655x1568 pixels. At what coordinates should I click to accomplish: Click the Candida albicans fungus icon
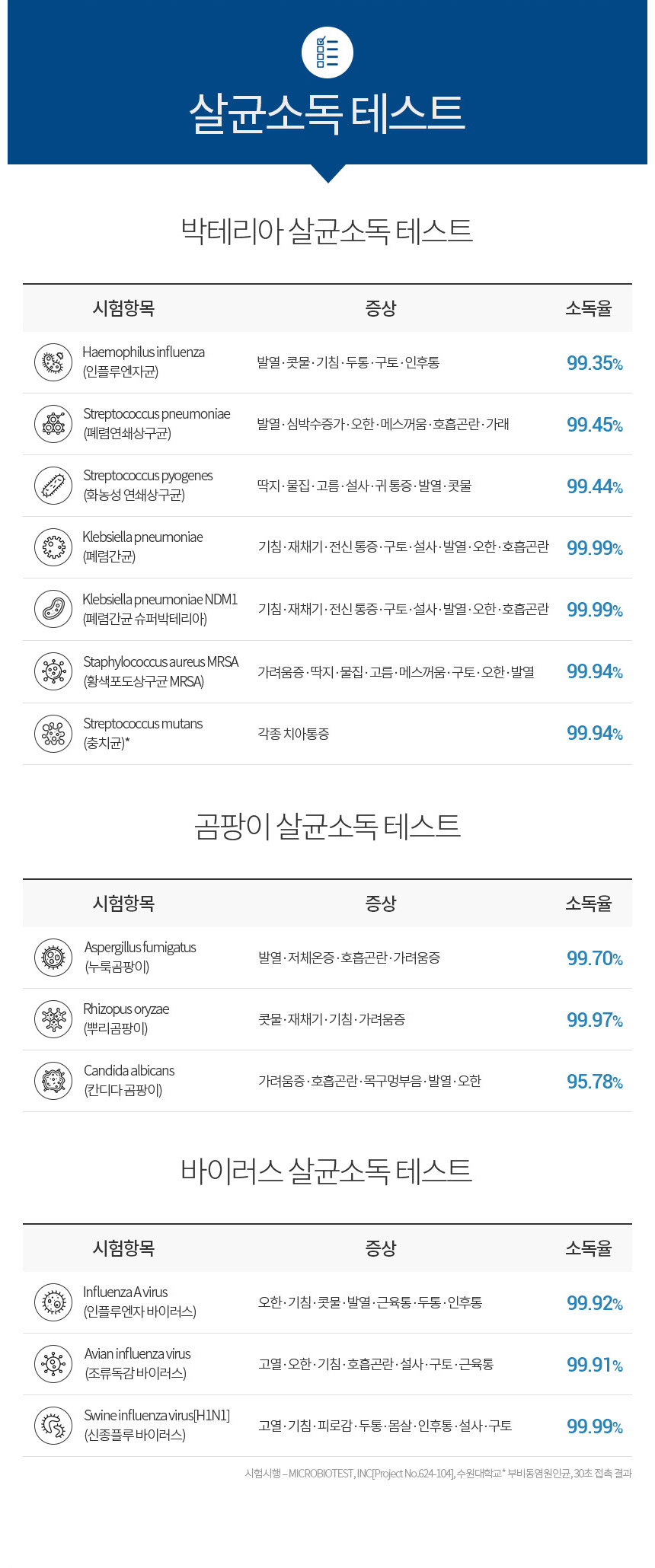[53, 1081]
